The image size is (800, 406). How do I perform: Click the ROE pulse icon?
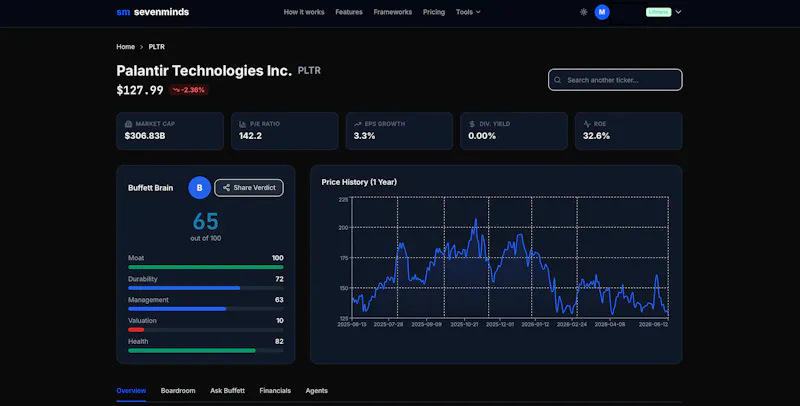pos(587,124)
